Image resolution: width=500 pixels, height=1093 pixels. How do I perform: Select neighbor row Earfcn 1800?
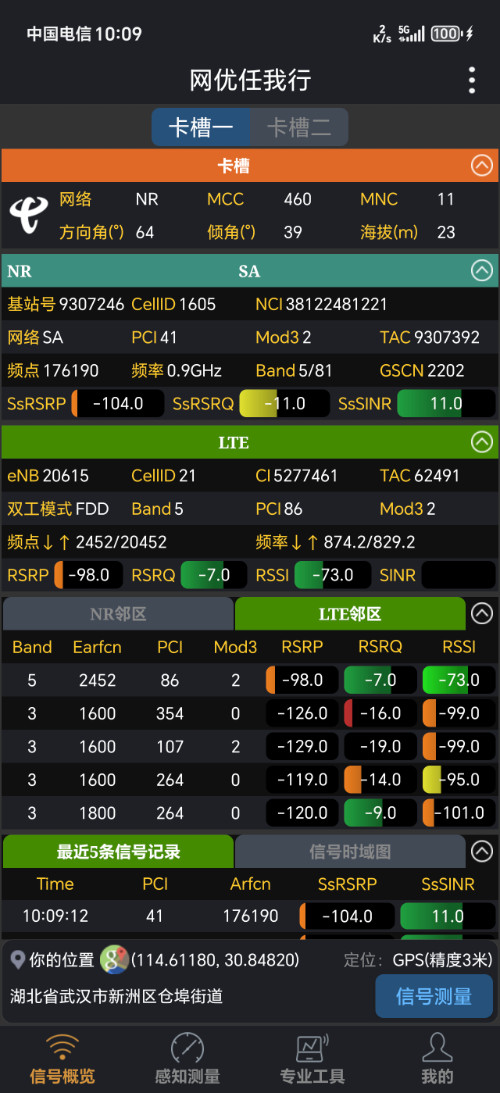[x=250, y=813]
